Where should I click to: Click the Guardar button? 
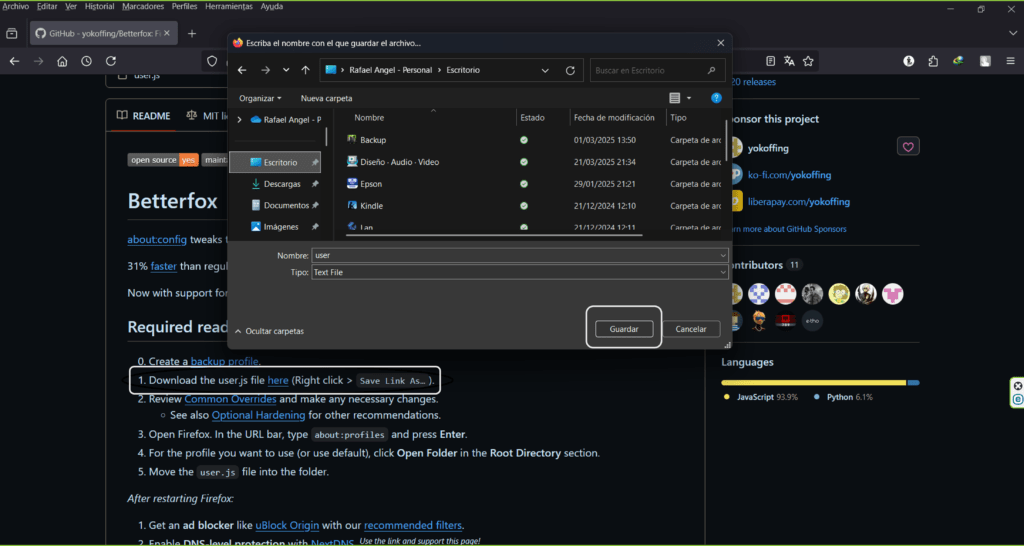coord(623,329)
